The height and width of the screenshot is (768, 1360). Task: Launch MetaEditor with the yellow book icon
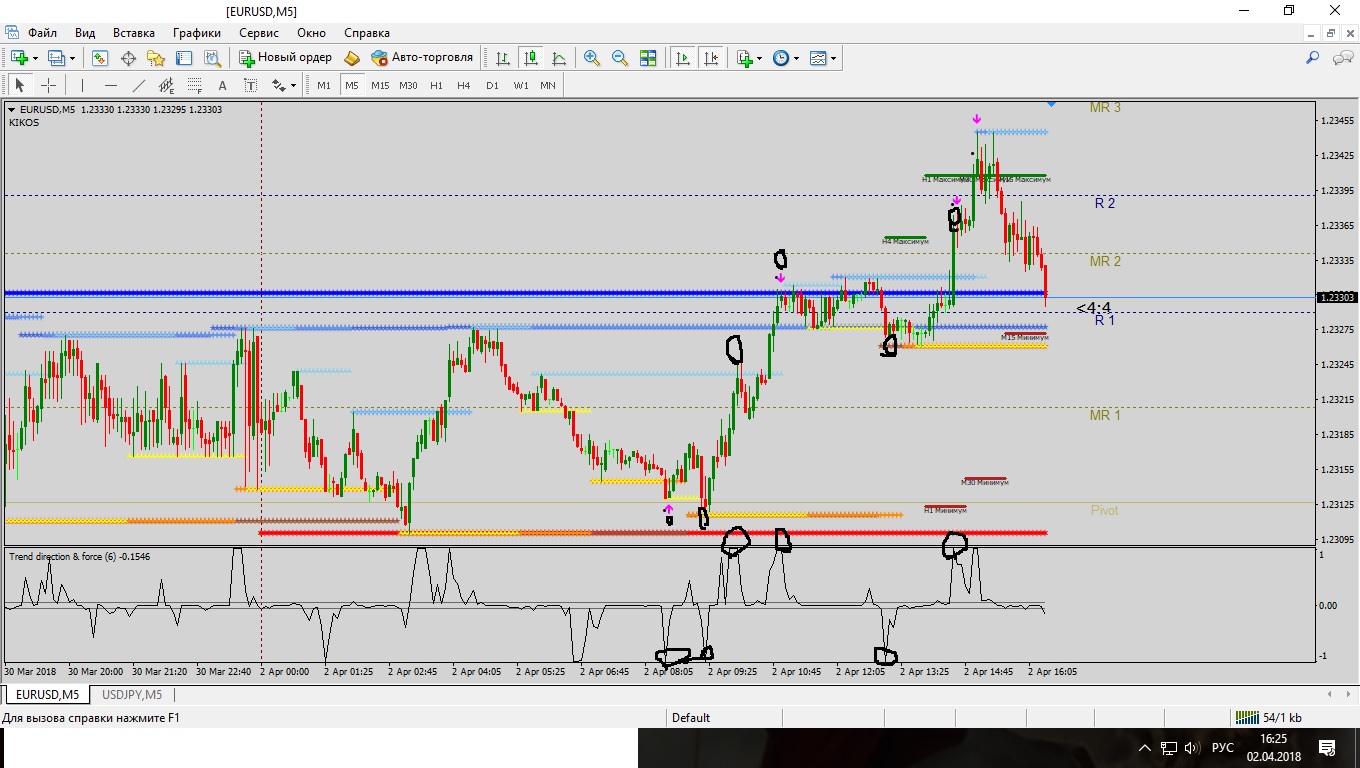[x=352, y=58]
